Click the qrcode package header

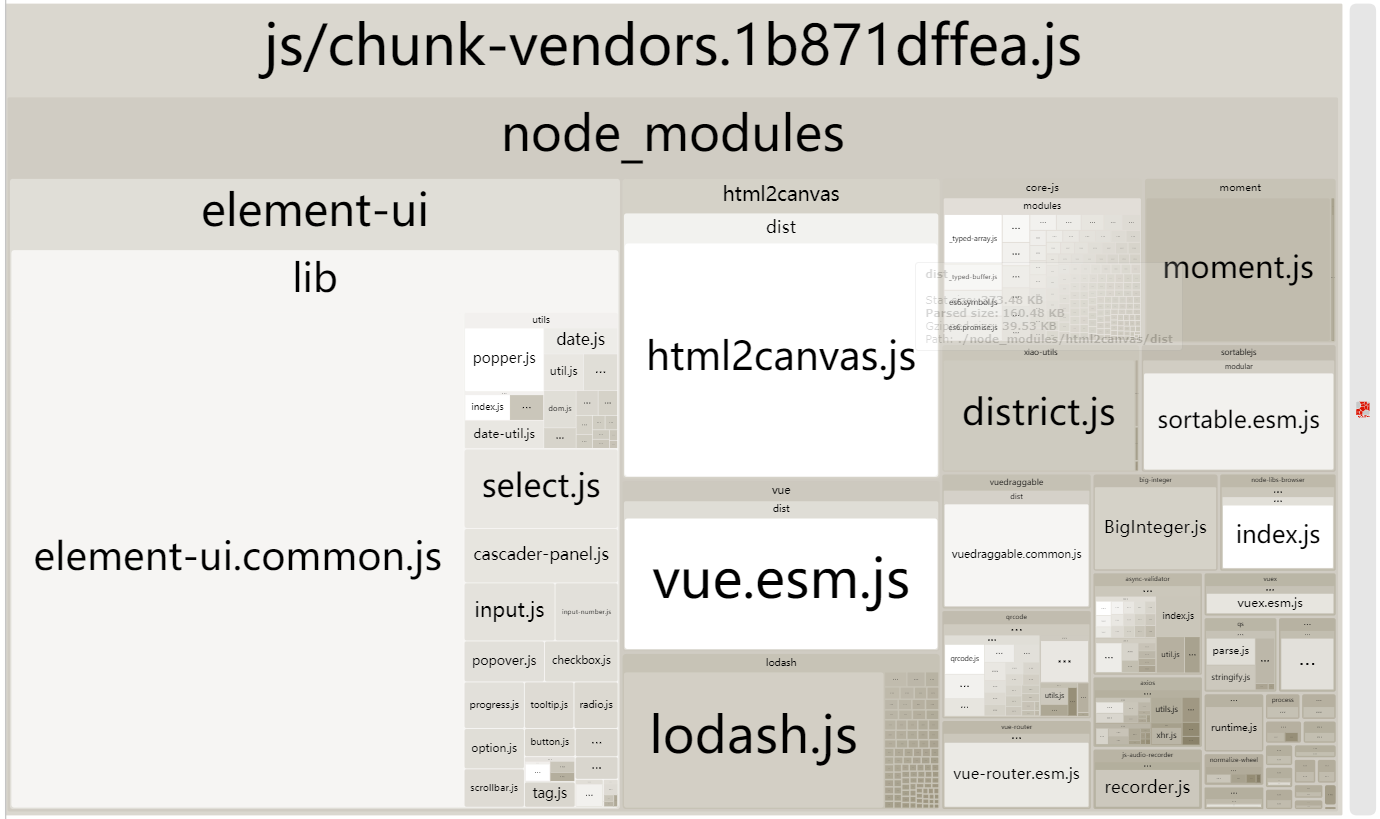pyautogui.click(x=1016, y=618)
